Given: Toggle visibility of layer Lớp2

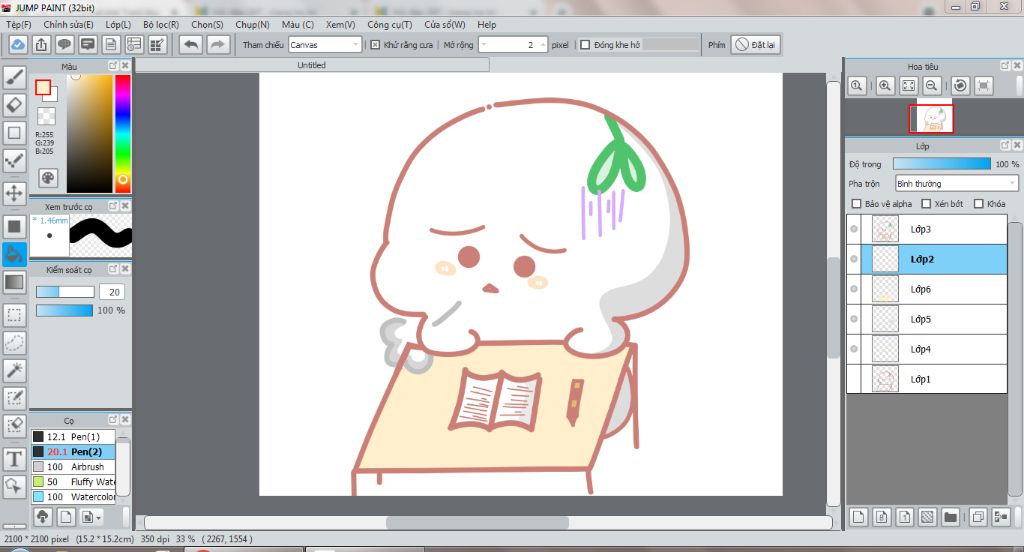Looking at the screenshot, I should click(x=854, y=259).
